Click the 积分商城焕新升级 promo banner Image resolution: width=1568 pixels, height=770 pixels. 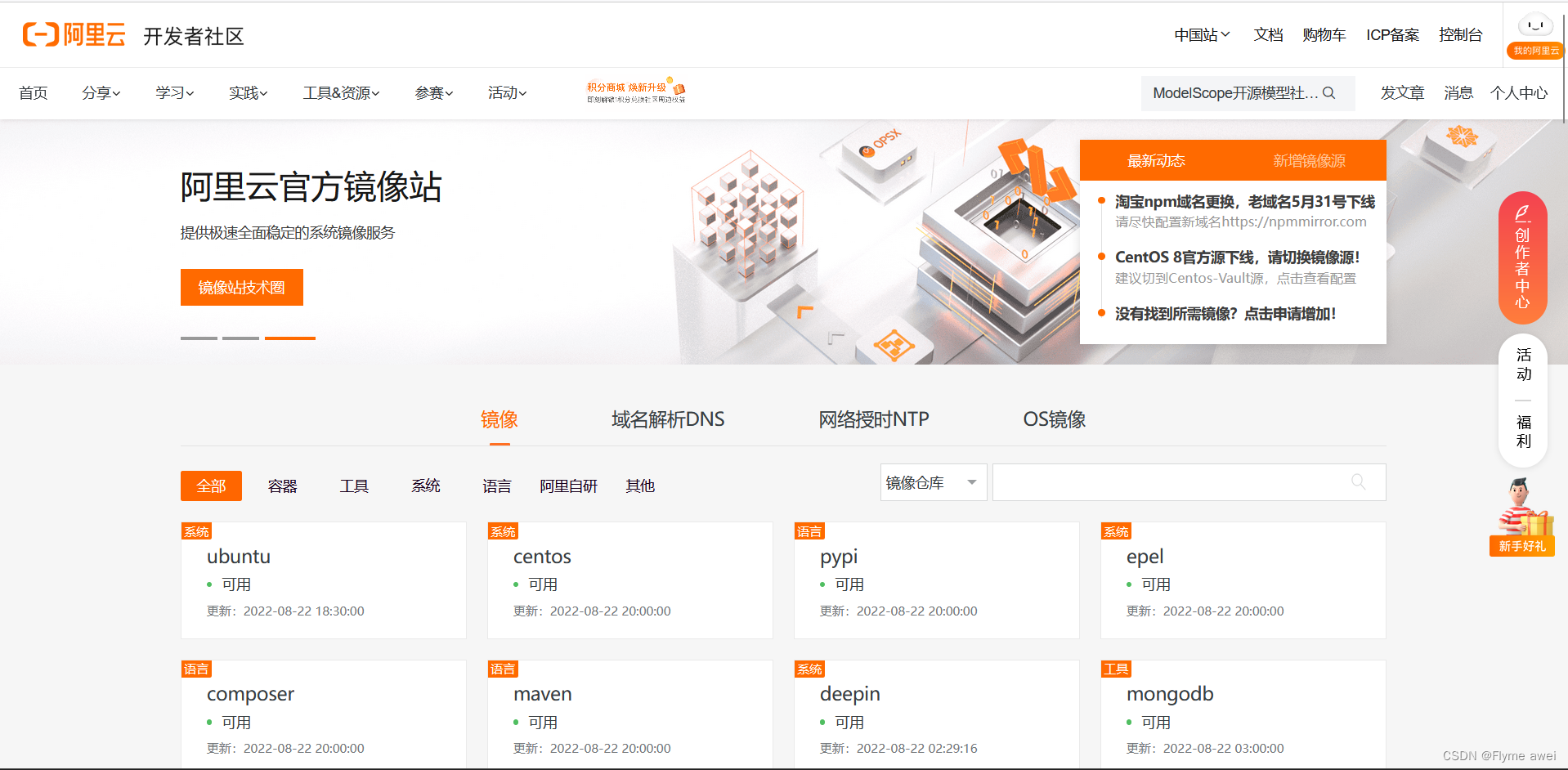pos(632,90)
